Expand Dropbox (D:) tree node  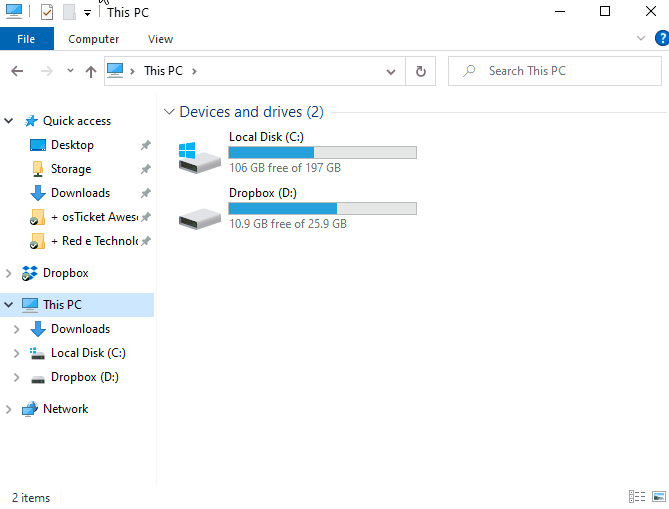tap(17, 377)
